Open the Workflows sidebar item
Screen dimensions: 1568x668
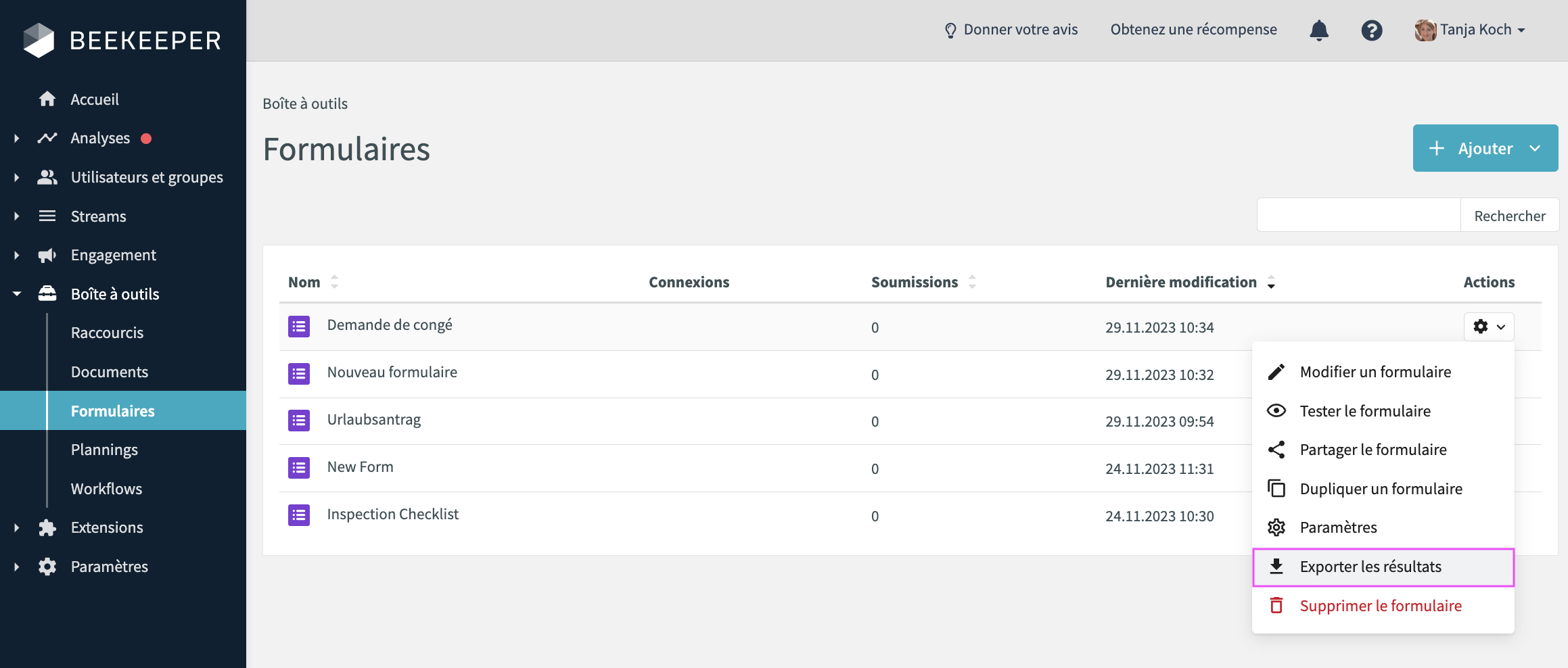106,489
